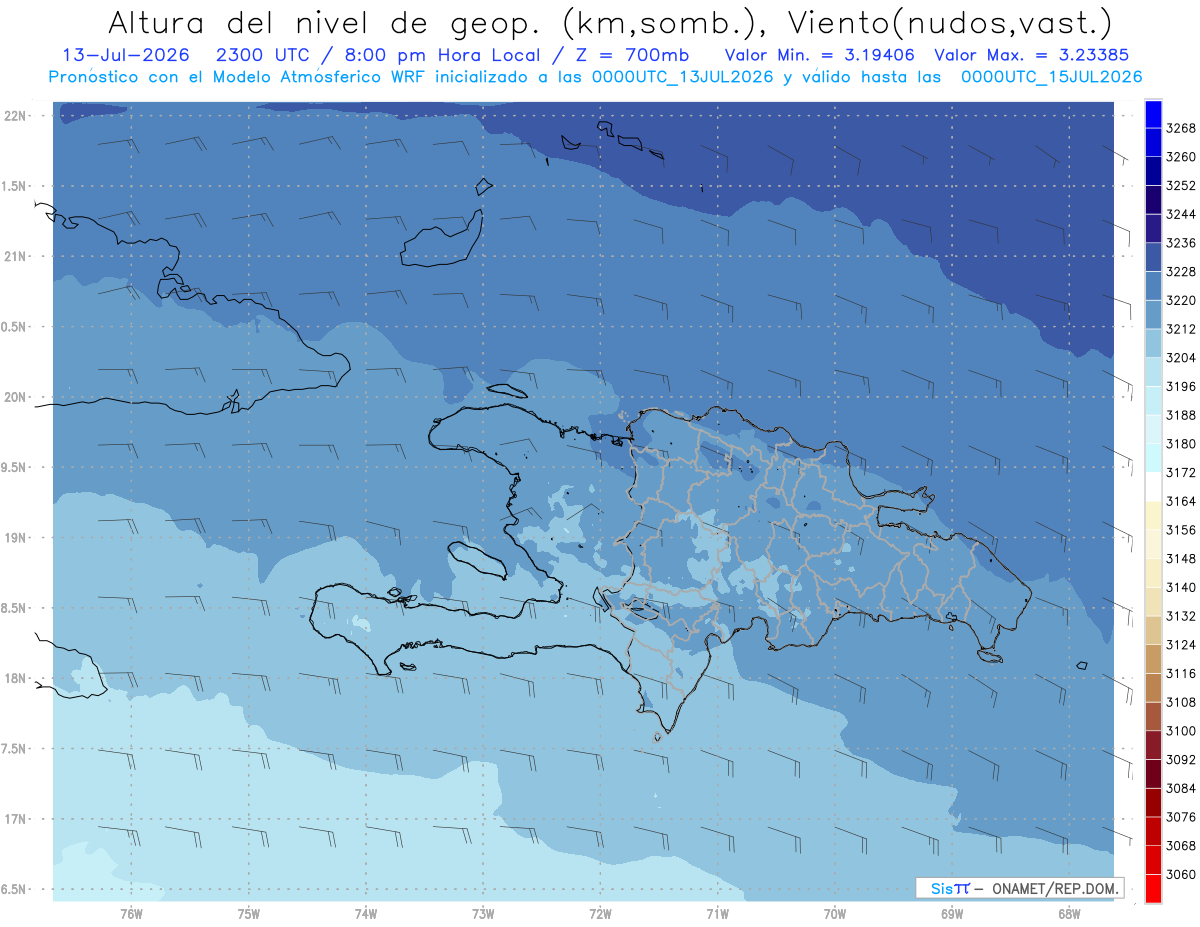The width and height of the screenshot is (1200, 927).
Task: Click the colorbar swatch between 3100 and 3108
Action: [x=1153, y=717]
